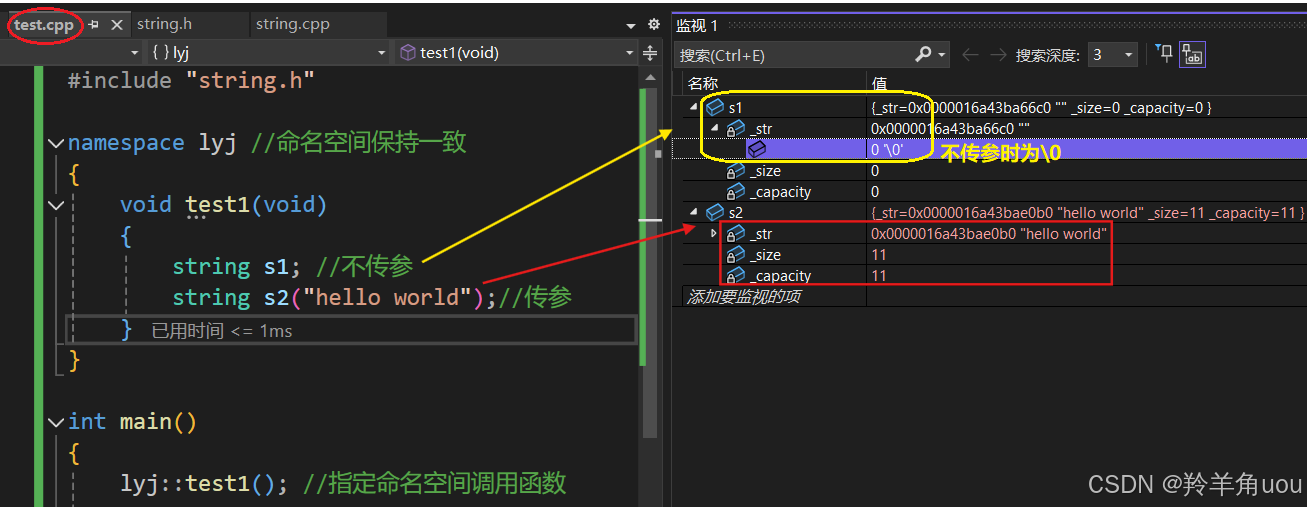This screenshot has height=507, width=1307.
Task: Click the _capacity member icon under s2
Action: coord(736,276)
